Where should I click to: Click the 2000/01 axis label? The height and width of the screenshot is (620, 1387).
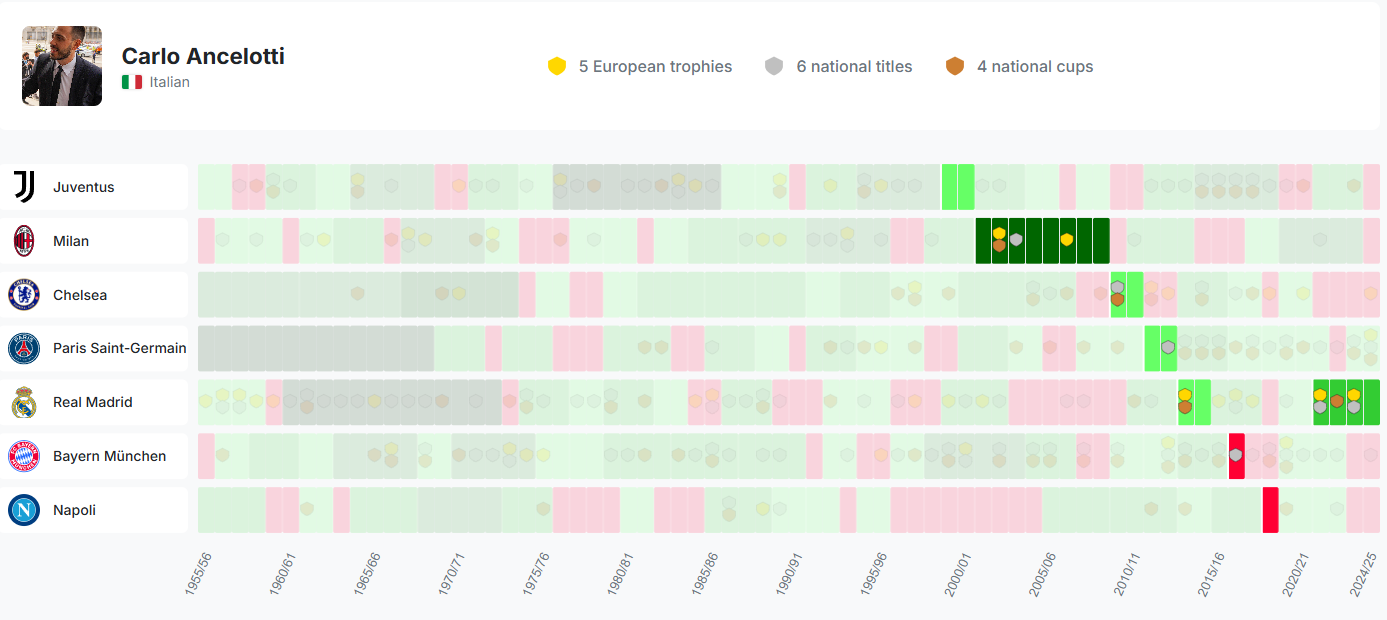pos(959,574)
